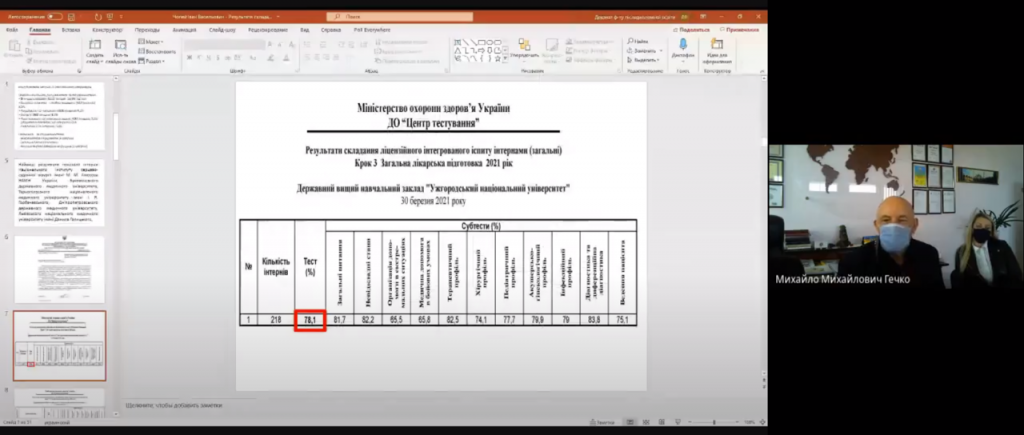Open the Слайд-шоу ribbon tab
The height and width of the screenshot is (435, 1024).
223,29
